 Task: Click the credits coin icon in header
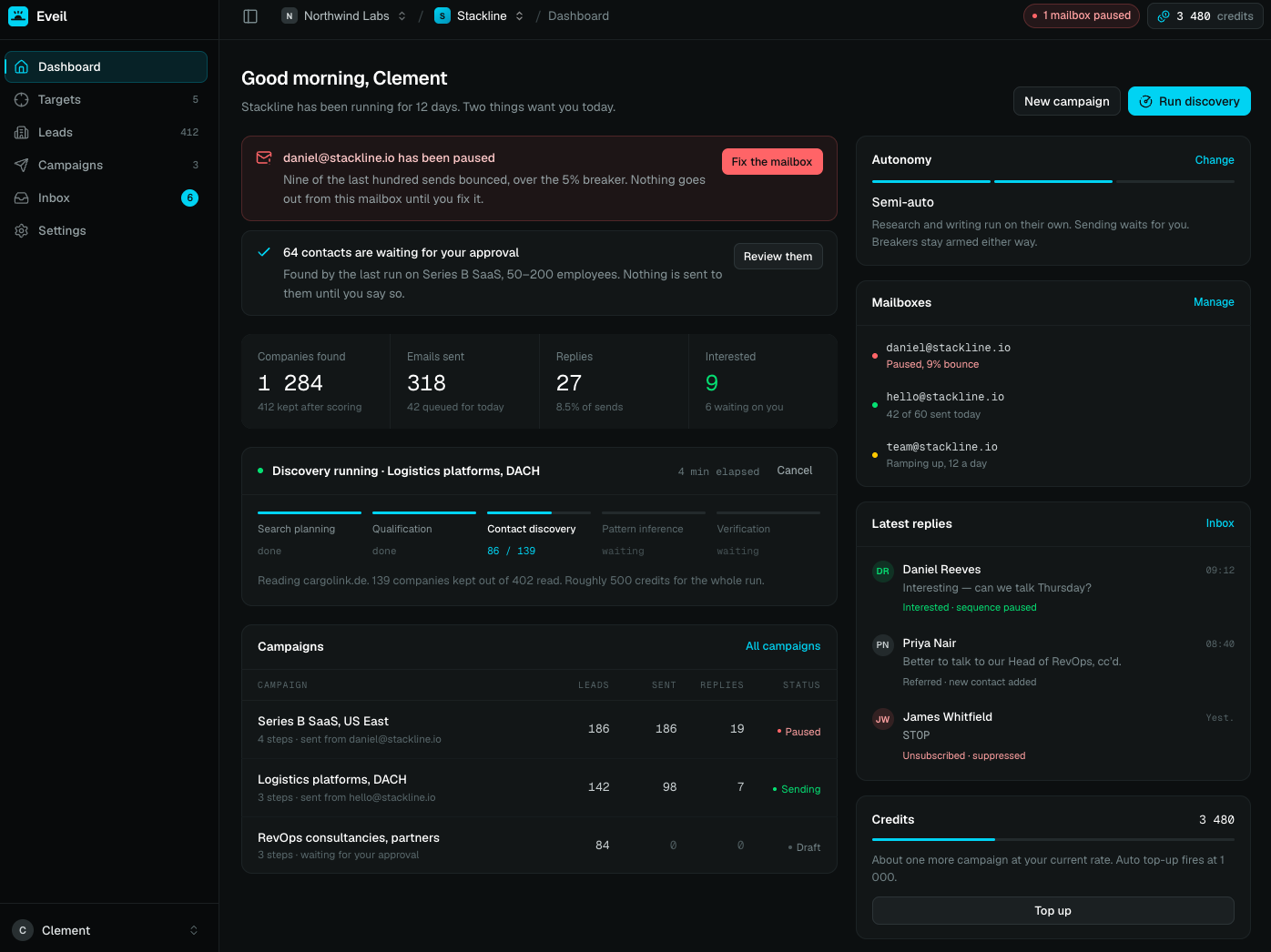coord(1164,15)
